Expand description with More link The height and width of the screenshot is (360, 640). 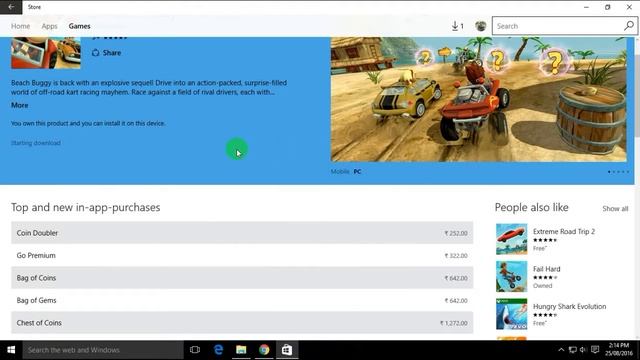(20, 105)
